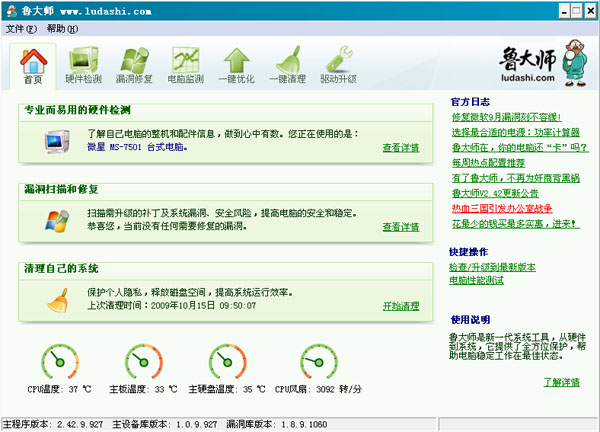Click the CPU风扇 speed gauge dial
This screenshot has width=600, height=432.
tap(319, 362)
